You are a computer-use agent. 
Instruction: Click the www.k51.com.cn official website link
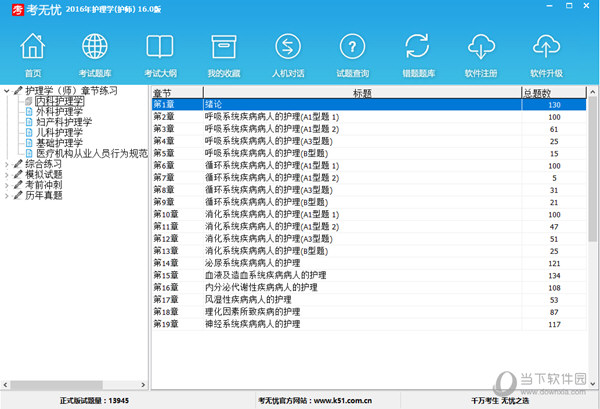[342, 401]
